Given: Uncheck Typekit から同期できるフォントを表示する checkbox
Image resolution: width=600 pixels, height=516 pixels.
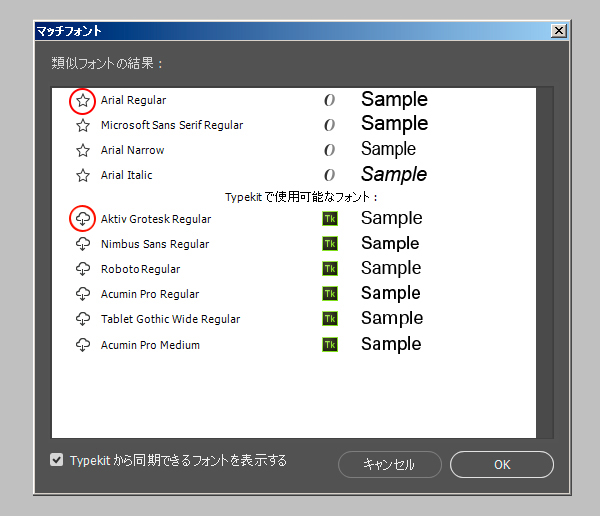Looking at the screenshot, I should [56, 459].
